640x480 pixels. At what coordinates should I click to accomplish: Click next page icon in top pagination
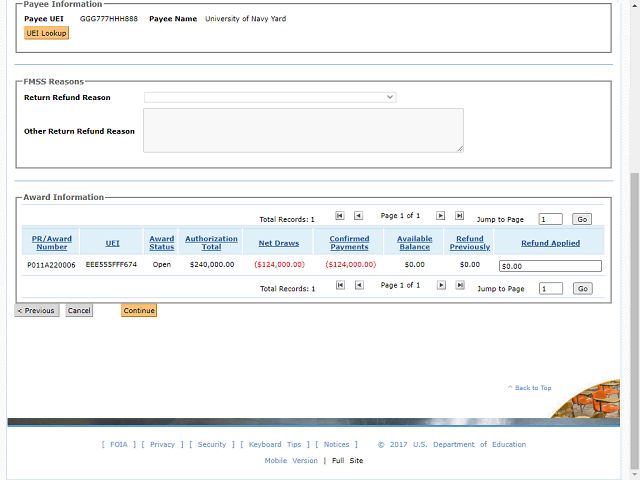coord(440,215)
